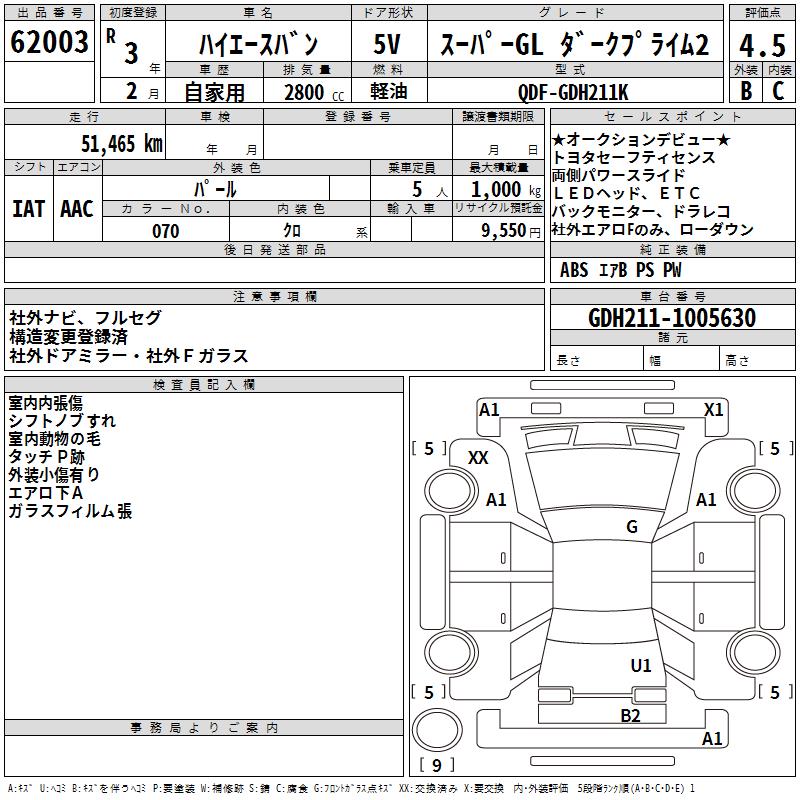This screenshot has width=800, height=800.
Task: Select the inspector remark 室内動物の毛
Action: tap(54, 439)
